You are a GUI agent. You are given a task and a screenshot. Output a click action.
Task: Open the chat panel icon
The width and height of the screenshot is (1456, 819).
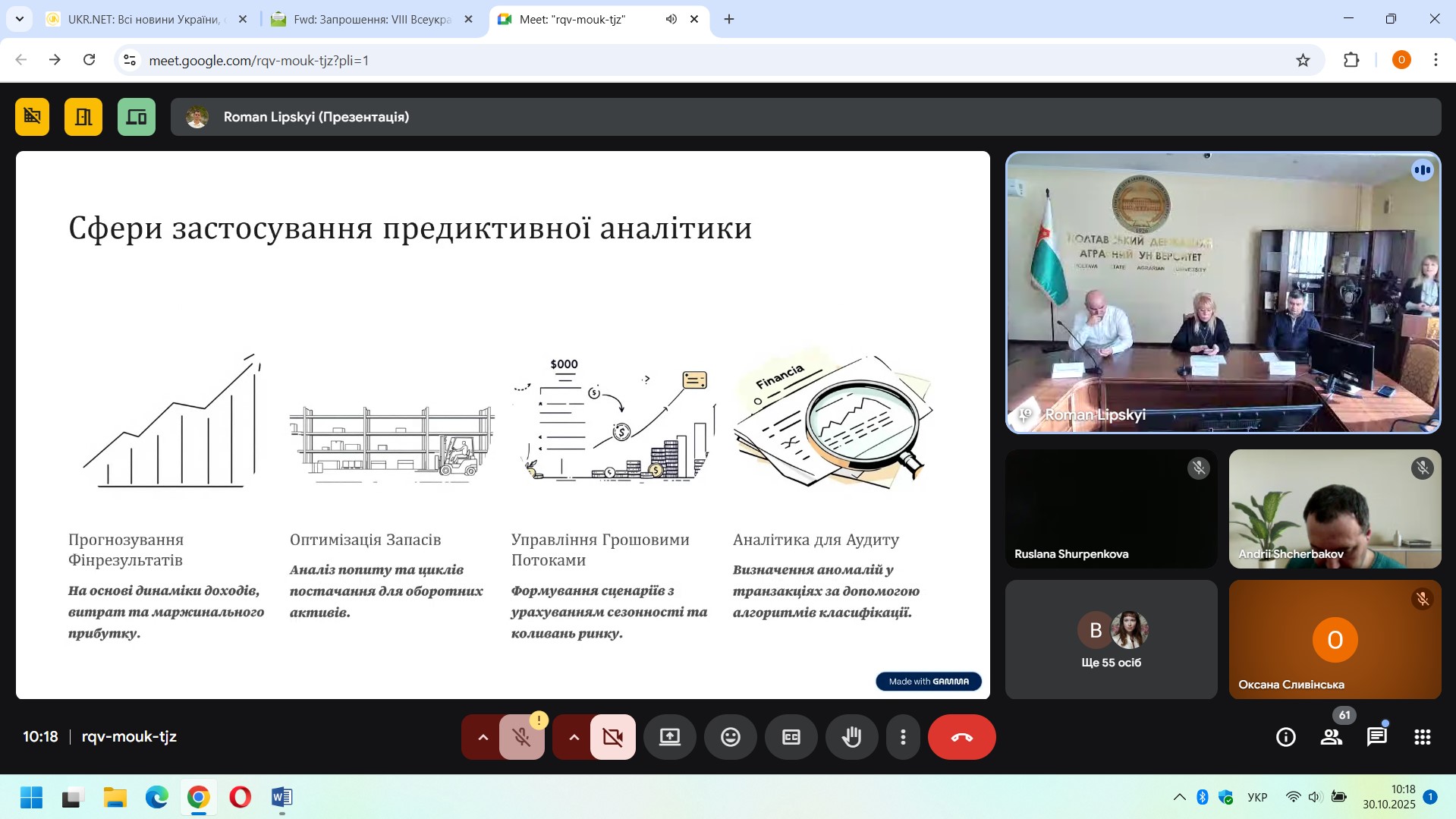click(1376, 737)
